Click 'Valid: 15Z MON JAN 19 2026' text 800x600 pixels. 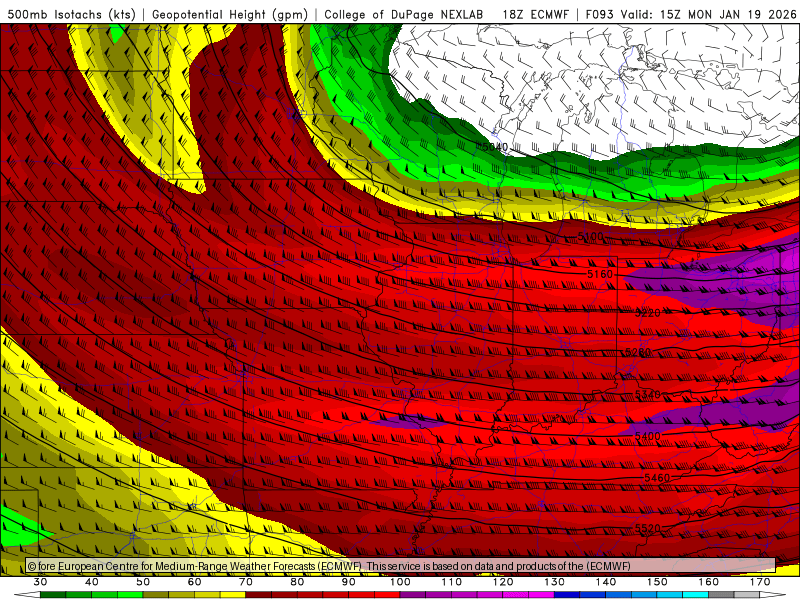click(709, 15)
